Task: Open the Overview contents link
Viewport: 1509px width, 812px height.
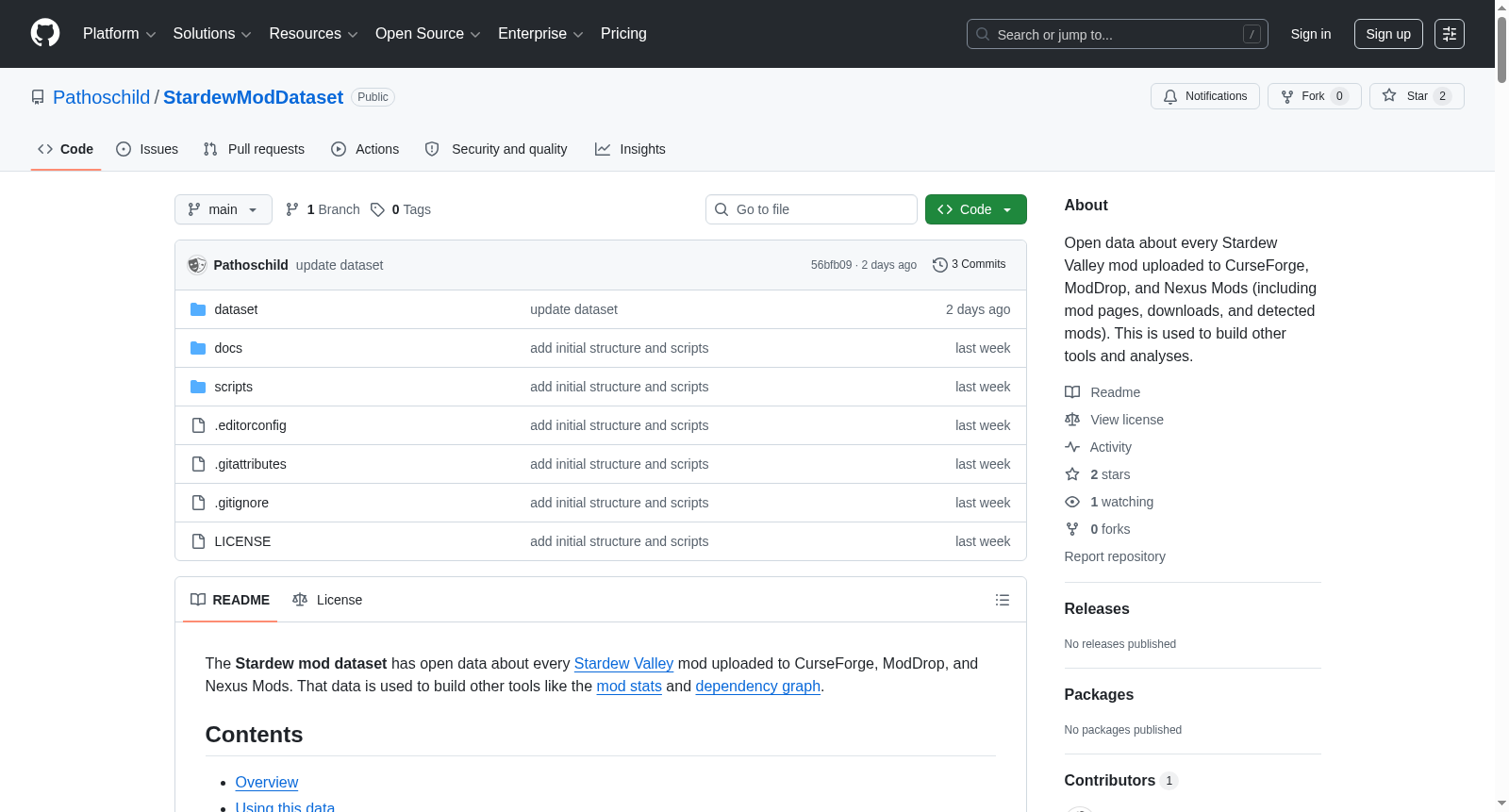Action: tap(267, 783)
